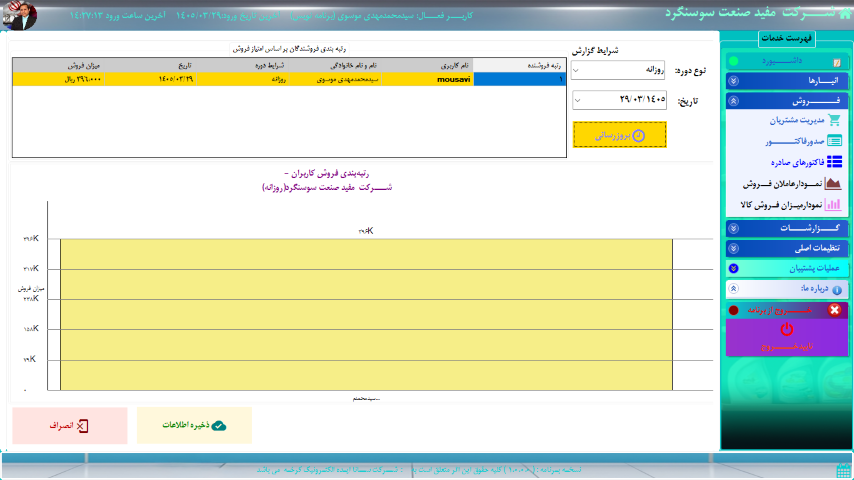Collapse the sales section chevron
The height and width of the screenshot is (480, 854).
(734, 101)
